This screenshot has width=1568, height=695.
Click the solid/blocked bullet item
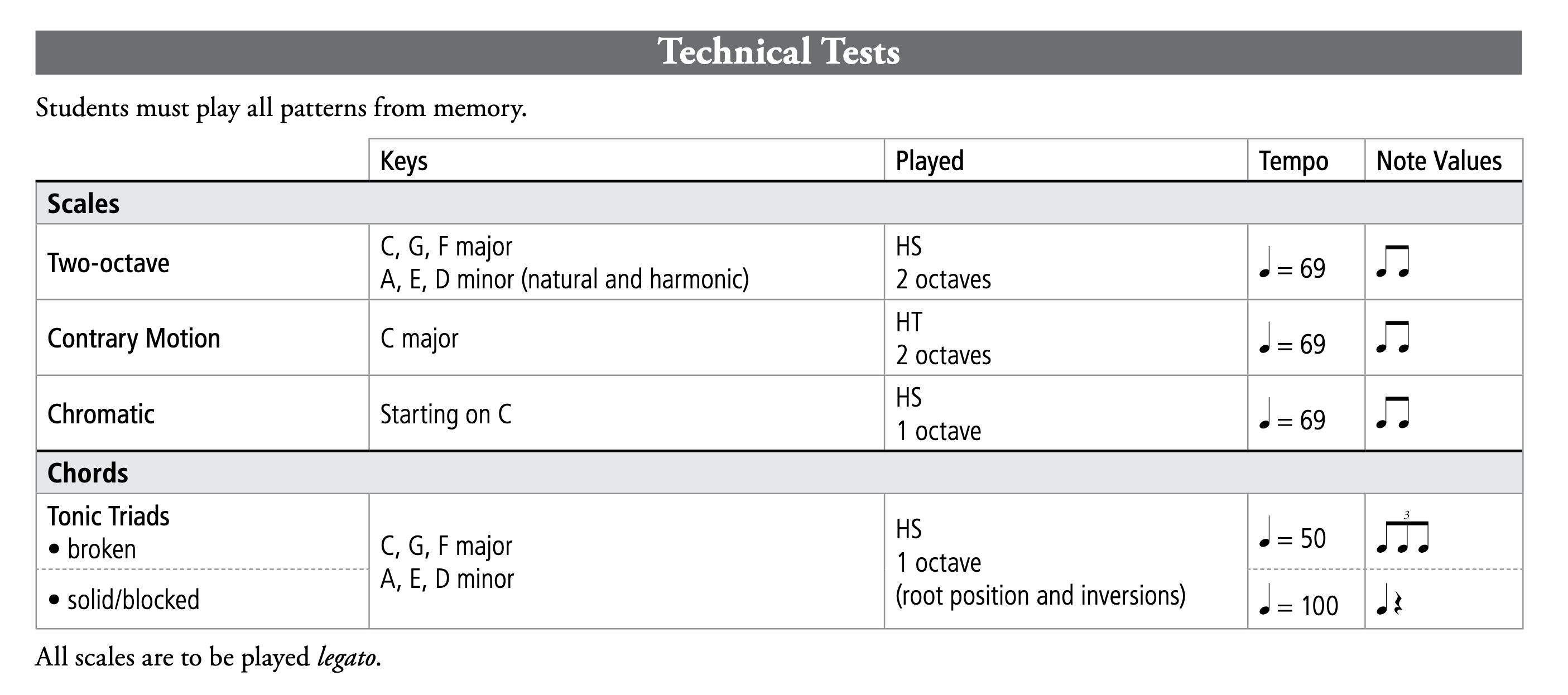(x=123, y=600)
